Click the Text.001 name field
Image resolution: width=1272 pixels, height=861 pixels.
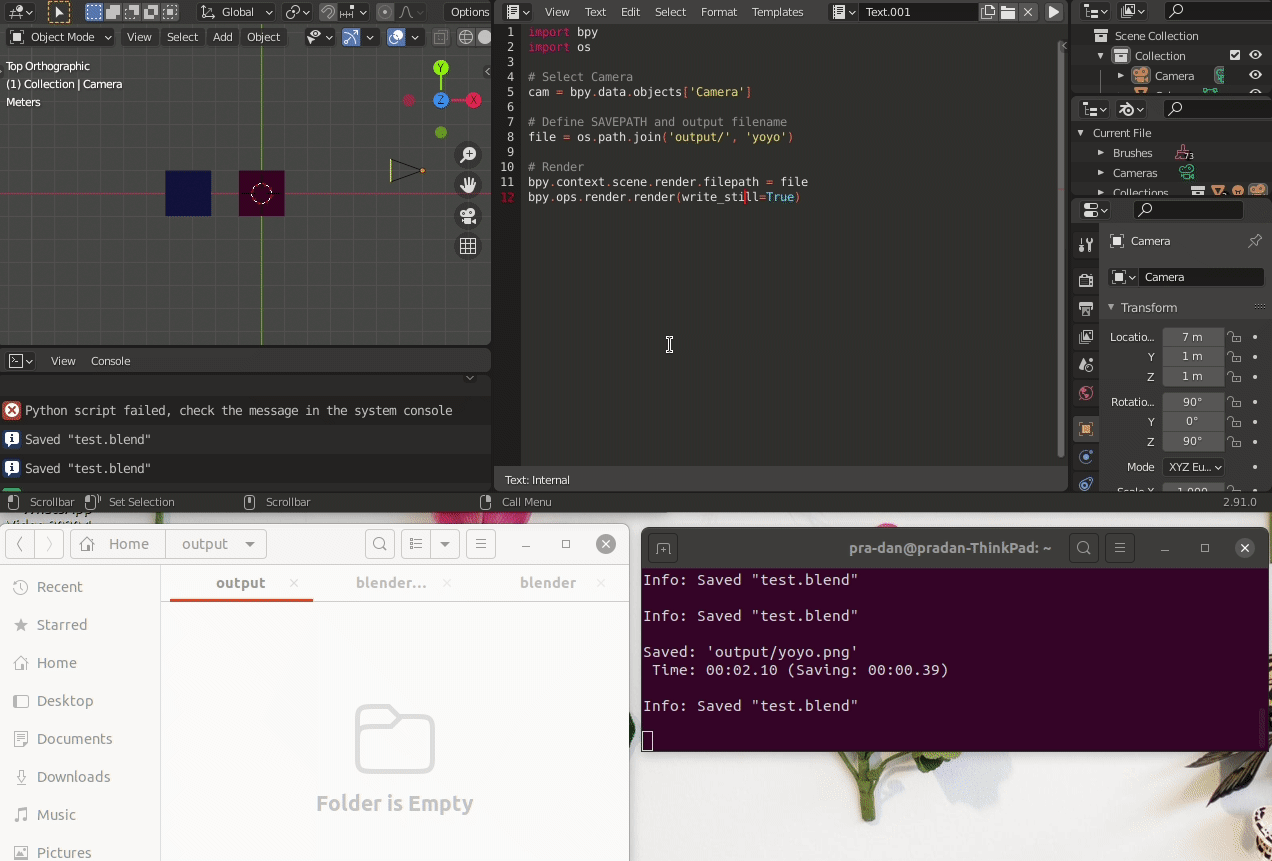click(x=919, y=12)
